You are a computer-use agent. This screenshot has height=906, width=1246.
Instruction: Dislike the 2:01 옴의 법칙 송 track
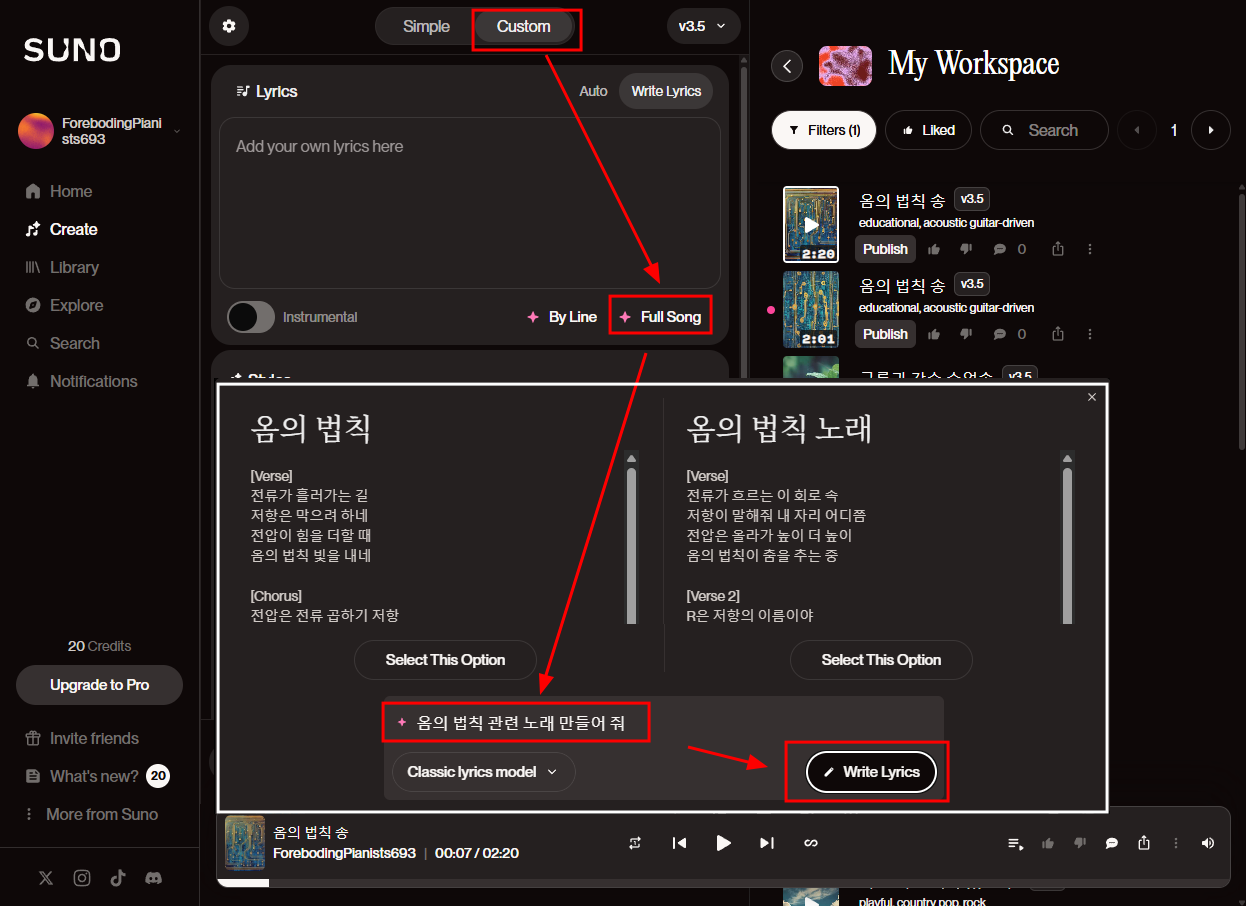(x=965, y=334)
